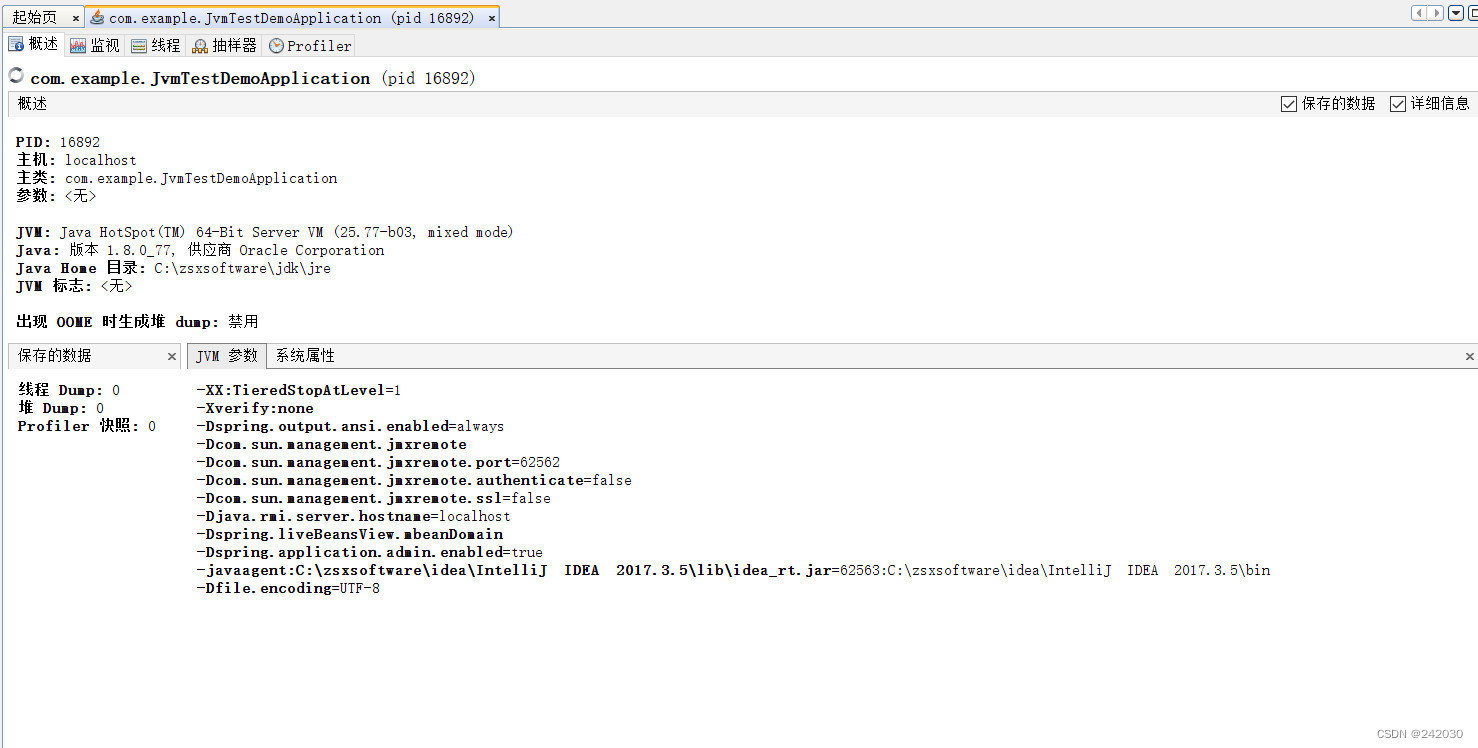The width and height of the screenshot is (1478, 748).
Task: Uncheck the 保存的数据 checkbox
Action: (1289, 104)
